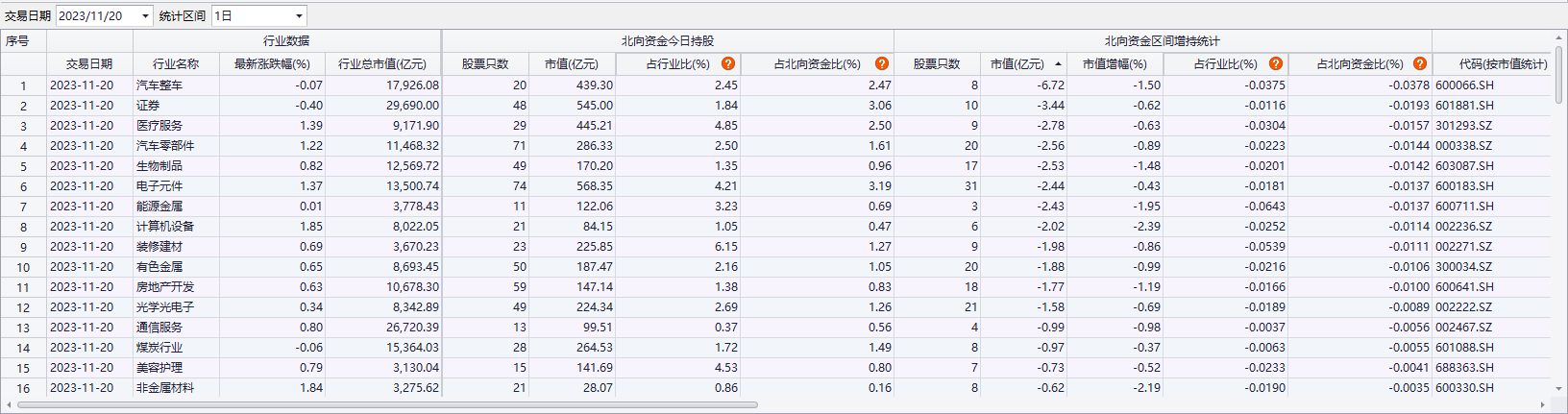
Task: Sort by the 最新涨跌幅(%) column header
Action: pyautogui.click(x=272, y=64)
